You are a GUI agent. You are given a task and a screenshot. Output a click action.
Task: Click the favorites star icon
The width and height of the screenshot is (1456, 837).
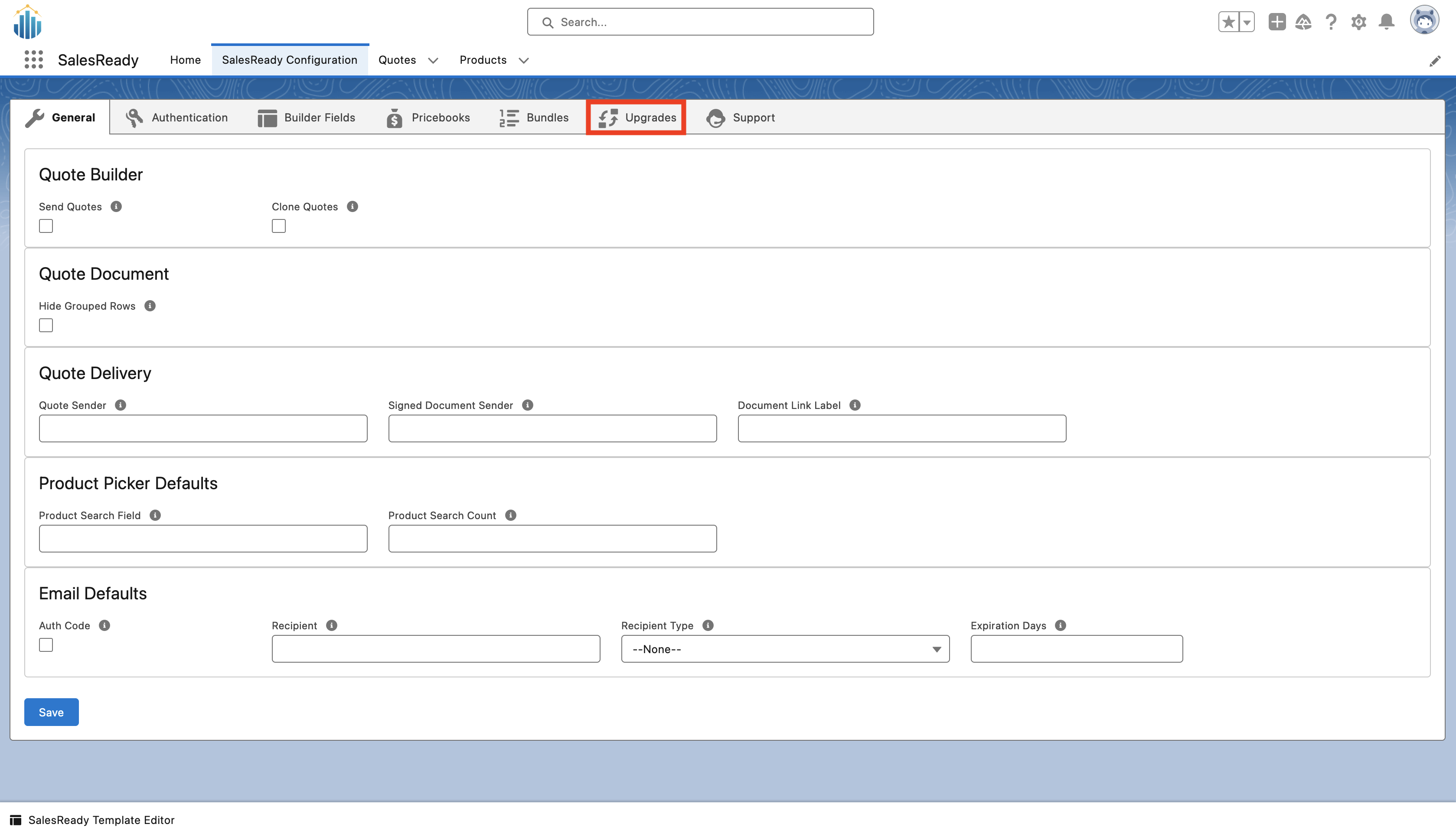(1228, 22)
